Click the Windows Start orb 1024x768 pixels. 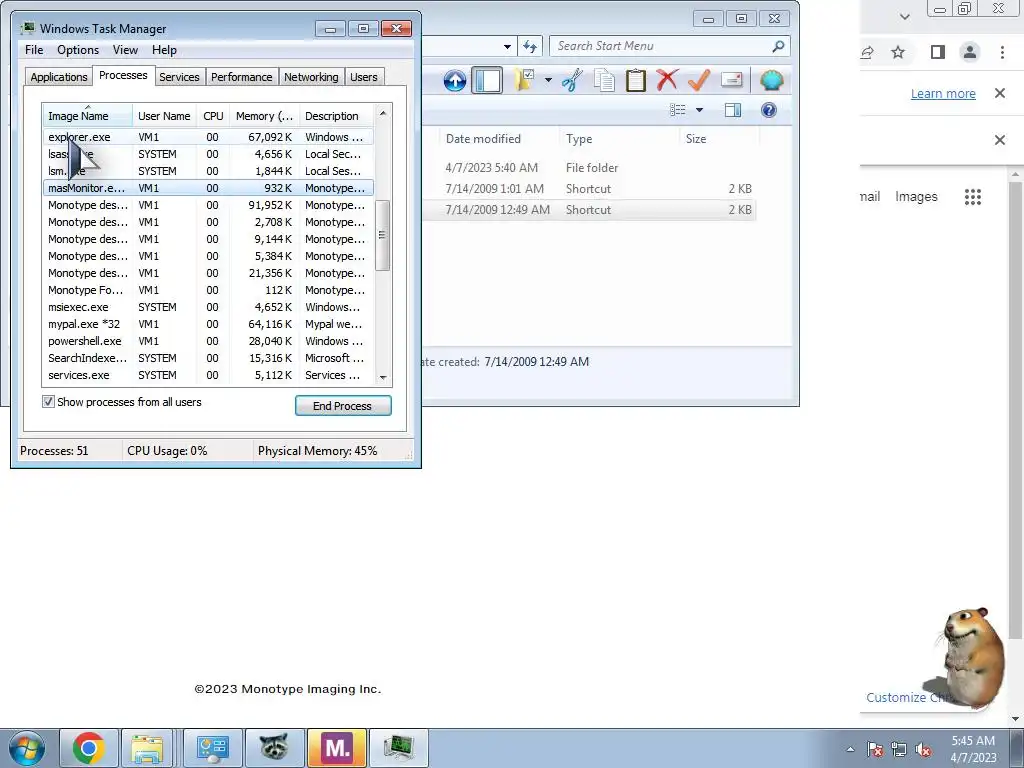coord(27,748)
